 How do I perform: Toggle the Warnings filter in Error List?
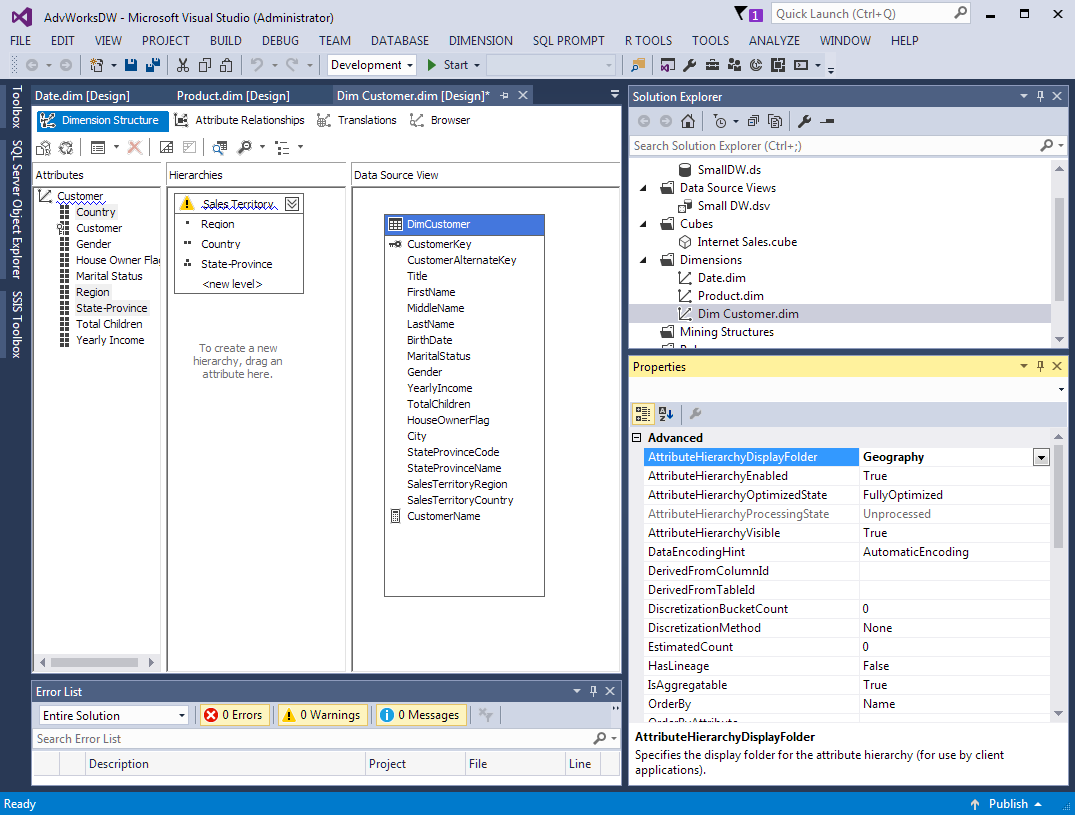[x=321, y=715]
